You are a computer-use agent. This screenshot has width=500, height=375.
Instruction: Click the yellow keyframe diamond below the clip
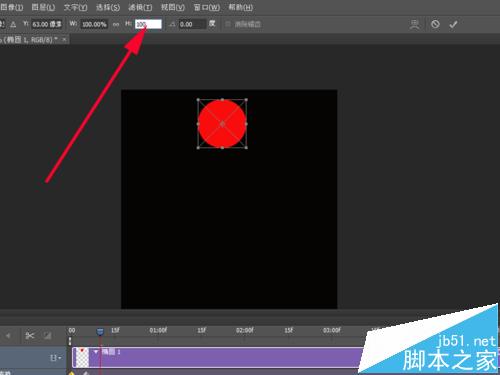click(x=71, y=373)
